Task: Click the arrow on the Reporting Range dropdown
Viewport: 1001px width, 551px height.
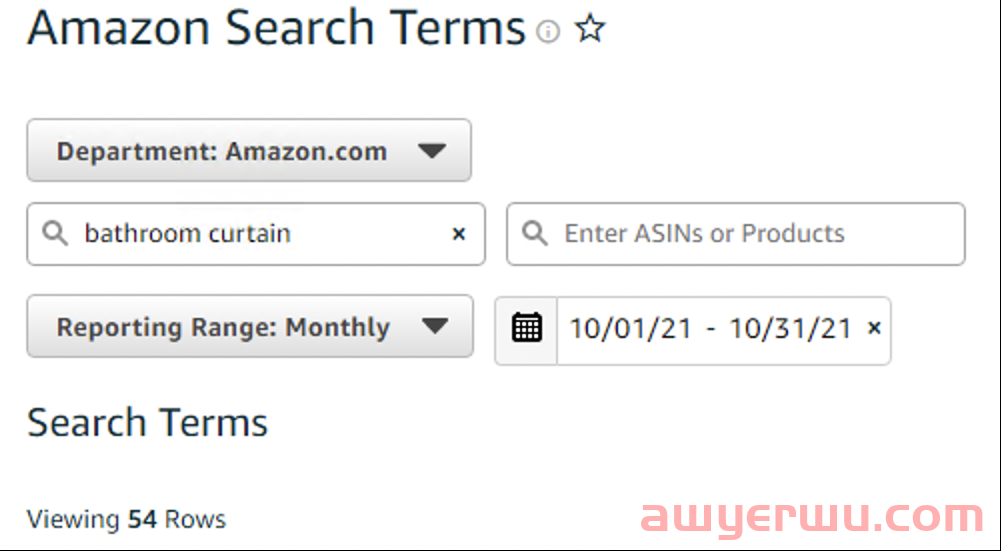Action: pyautogui.click(x=435, y=326)
